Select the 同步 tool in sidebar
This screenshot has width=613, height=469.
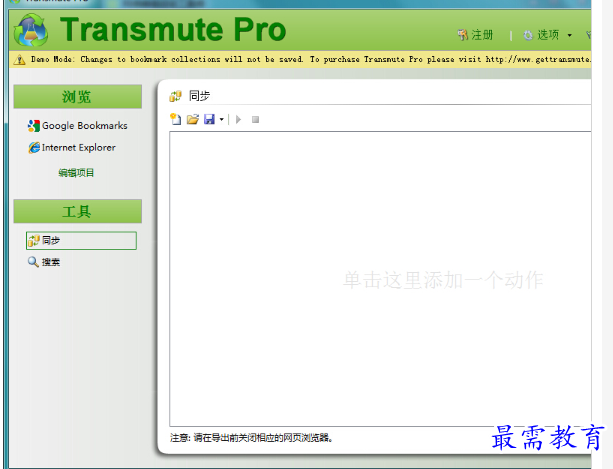81,240
